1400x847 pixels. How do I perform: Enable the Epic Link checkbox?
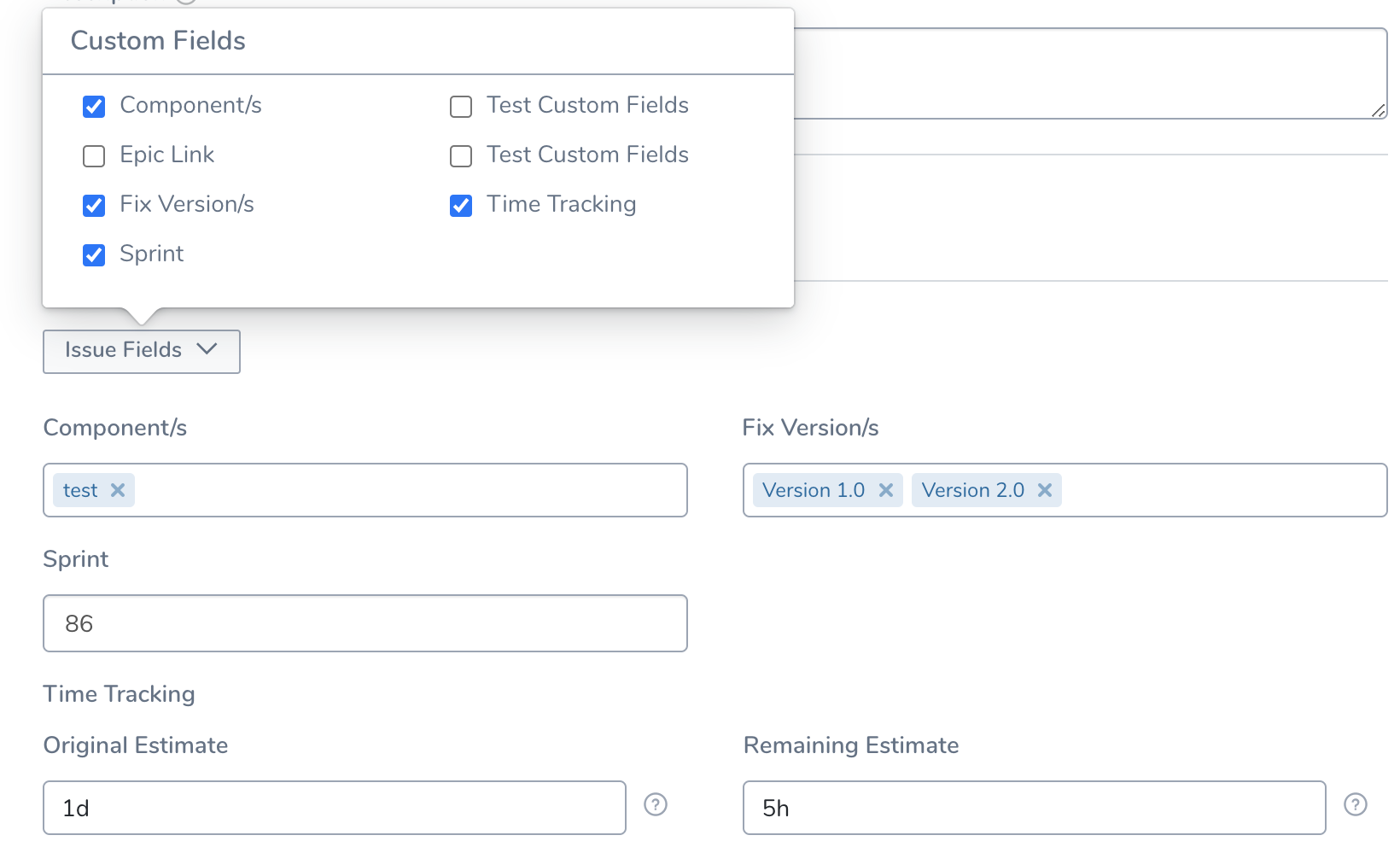pos(94,156)
